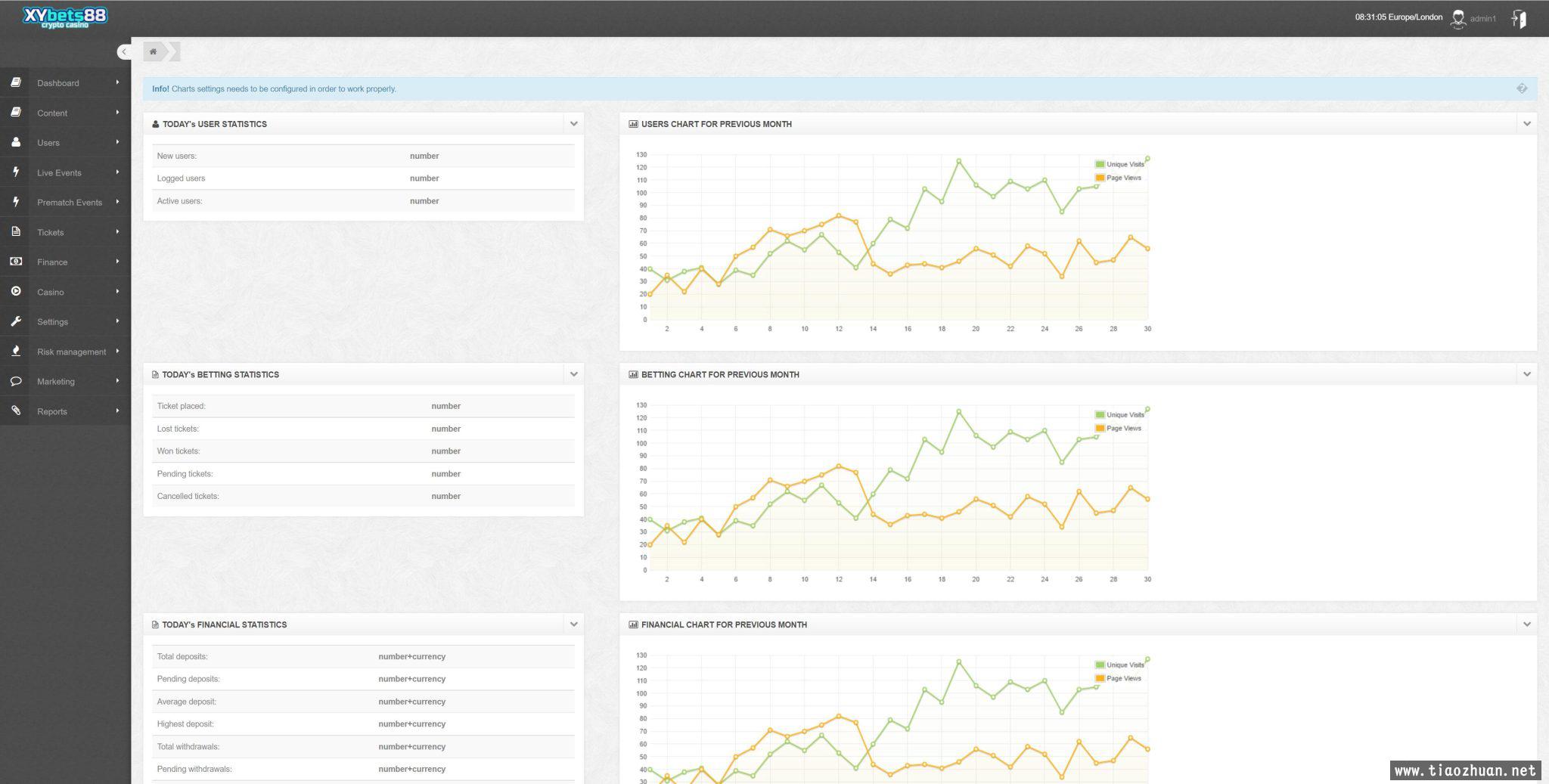Click the Users Chart panel bar-chart icon
This screenshot has width=1549, height=784.
633,124
